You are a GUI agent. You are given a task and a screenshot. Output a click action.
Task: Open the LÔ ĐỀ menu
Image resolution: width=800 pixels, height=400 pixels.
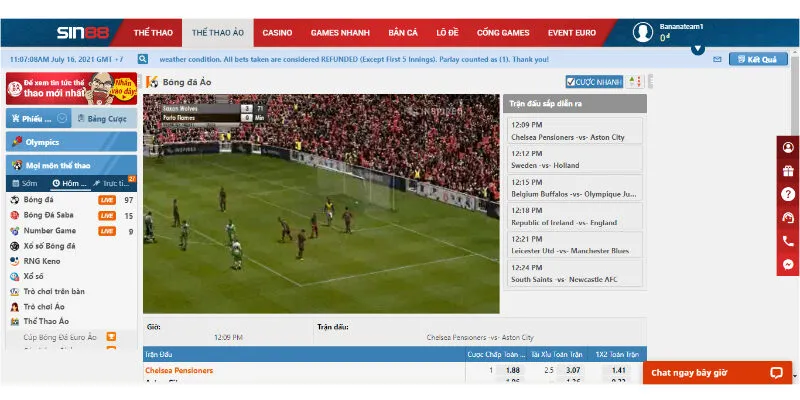[447, 33]
